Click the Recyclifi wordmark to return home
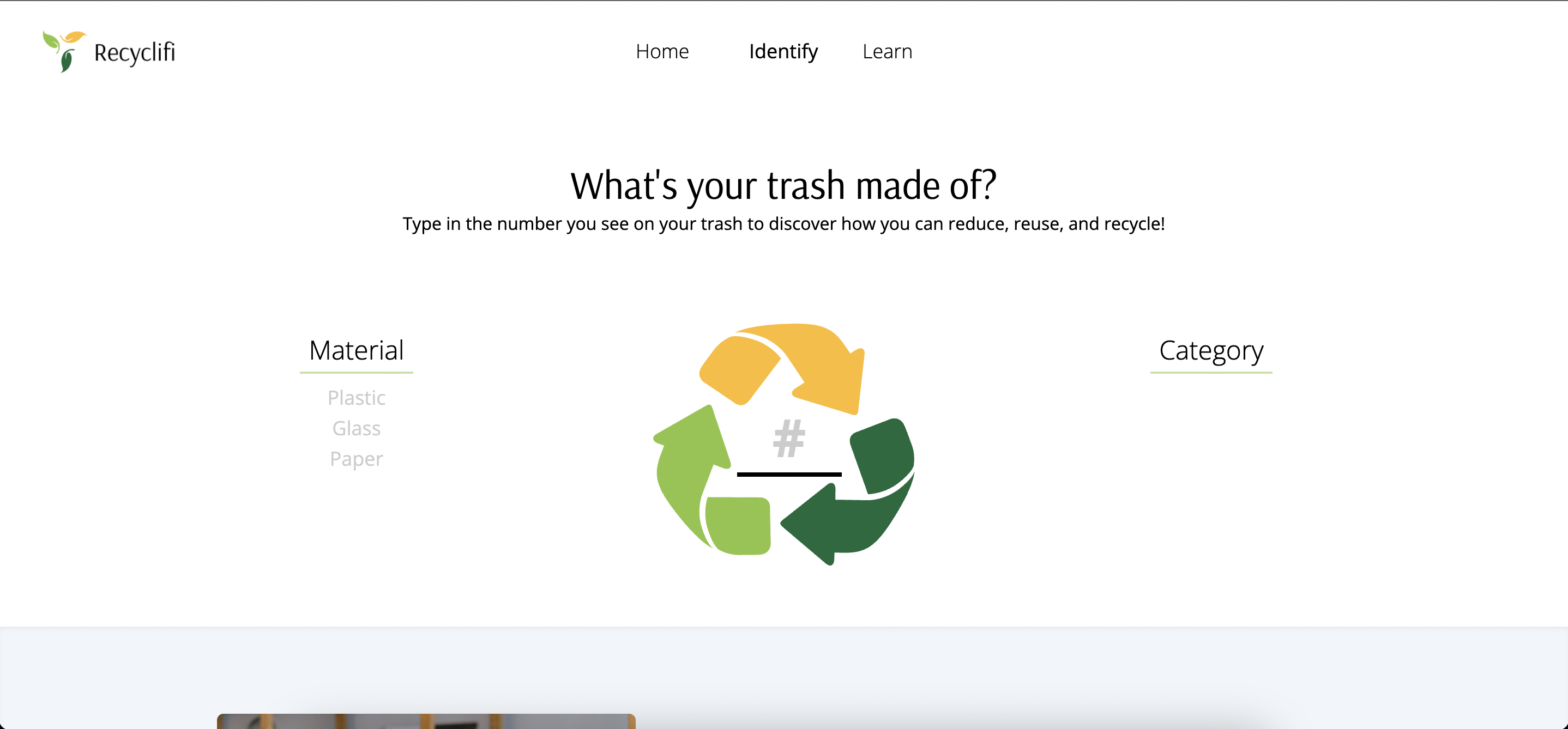This screenshot has width=1568, height=729. (x=135, y=52)
